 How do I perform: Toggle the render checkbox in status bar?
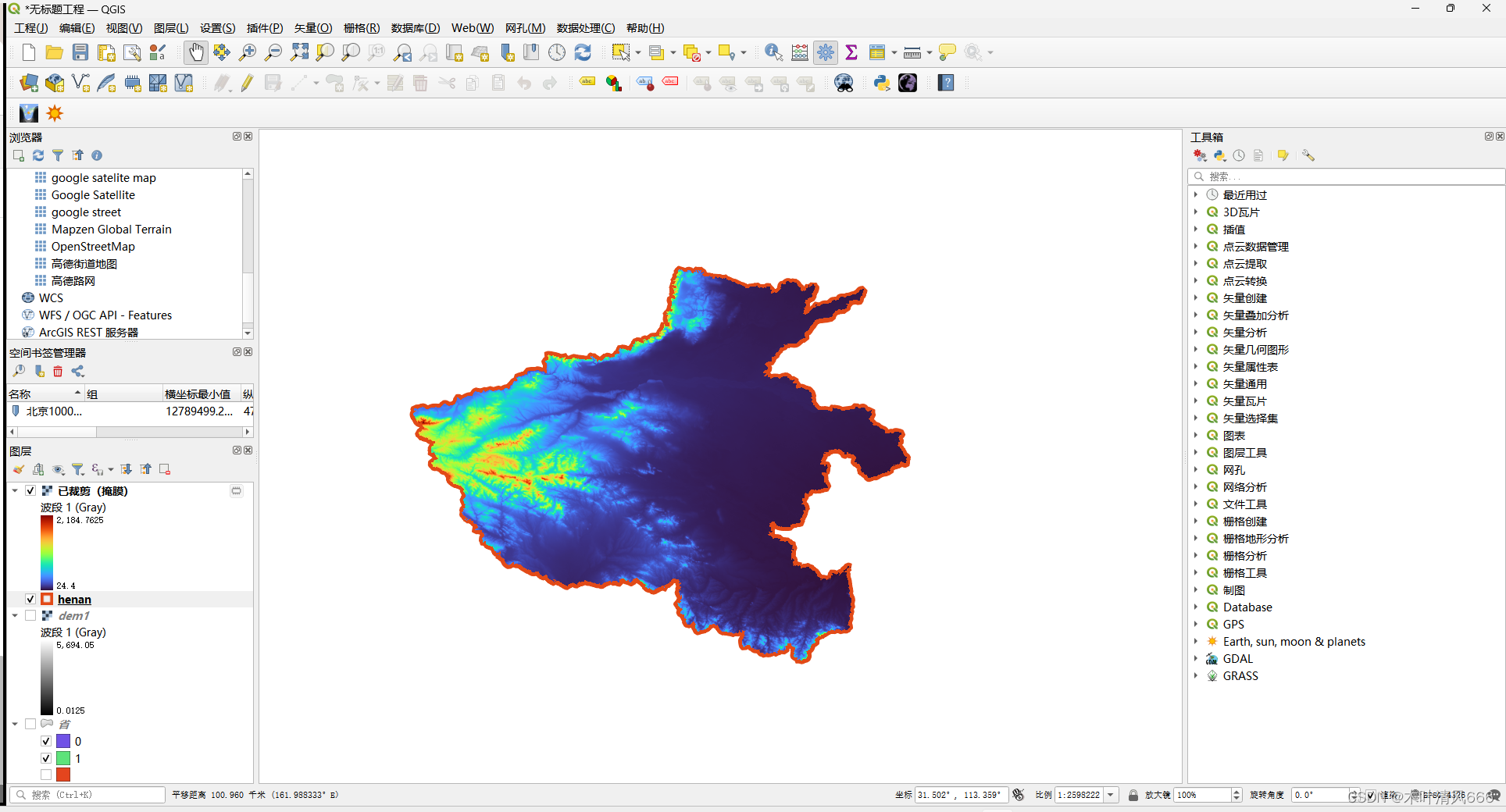(1370, 795)
